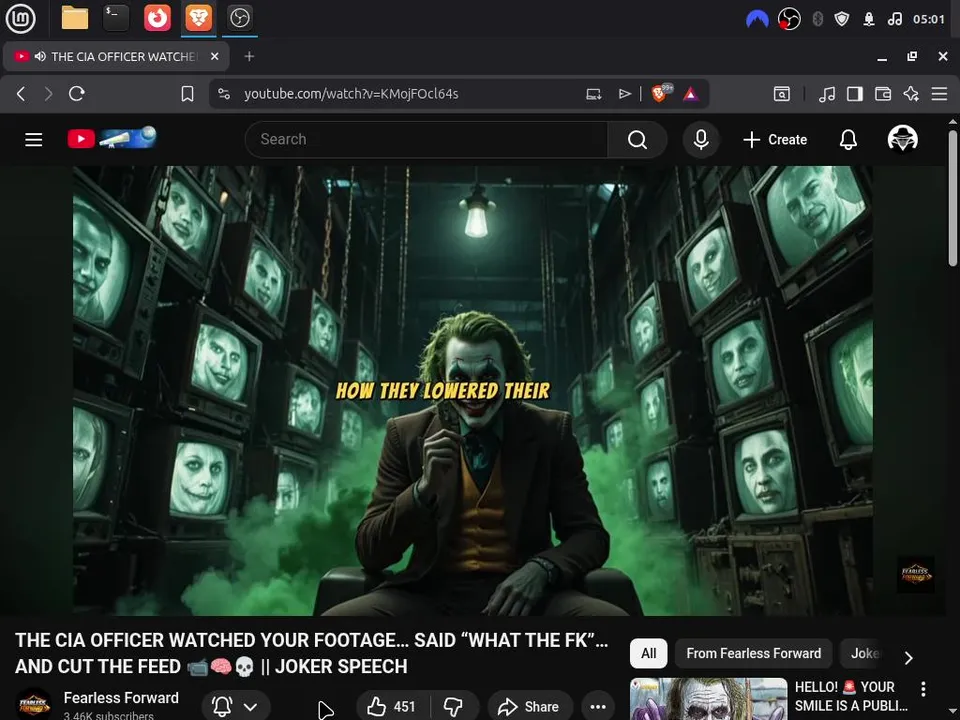Close the YouTube browser tab
This screenshot has width=960, height=720.
(x=214, y=56)
